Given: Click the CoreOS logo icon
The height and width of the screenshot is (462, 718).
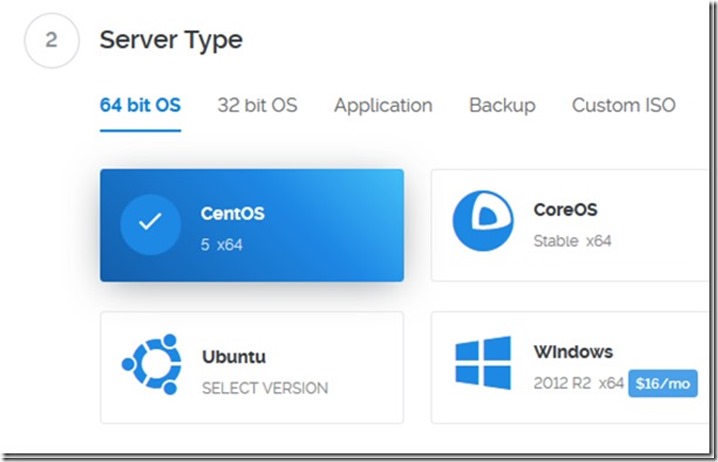Looking at the screenshot, I should point(482,222).
